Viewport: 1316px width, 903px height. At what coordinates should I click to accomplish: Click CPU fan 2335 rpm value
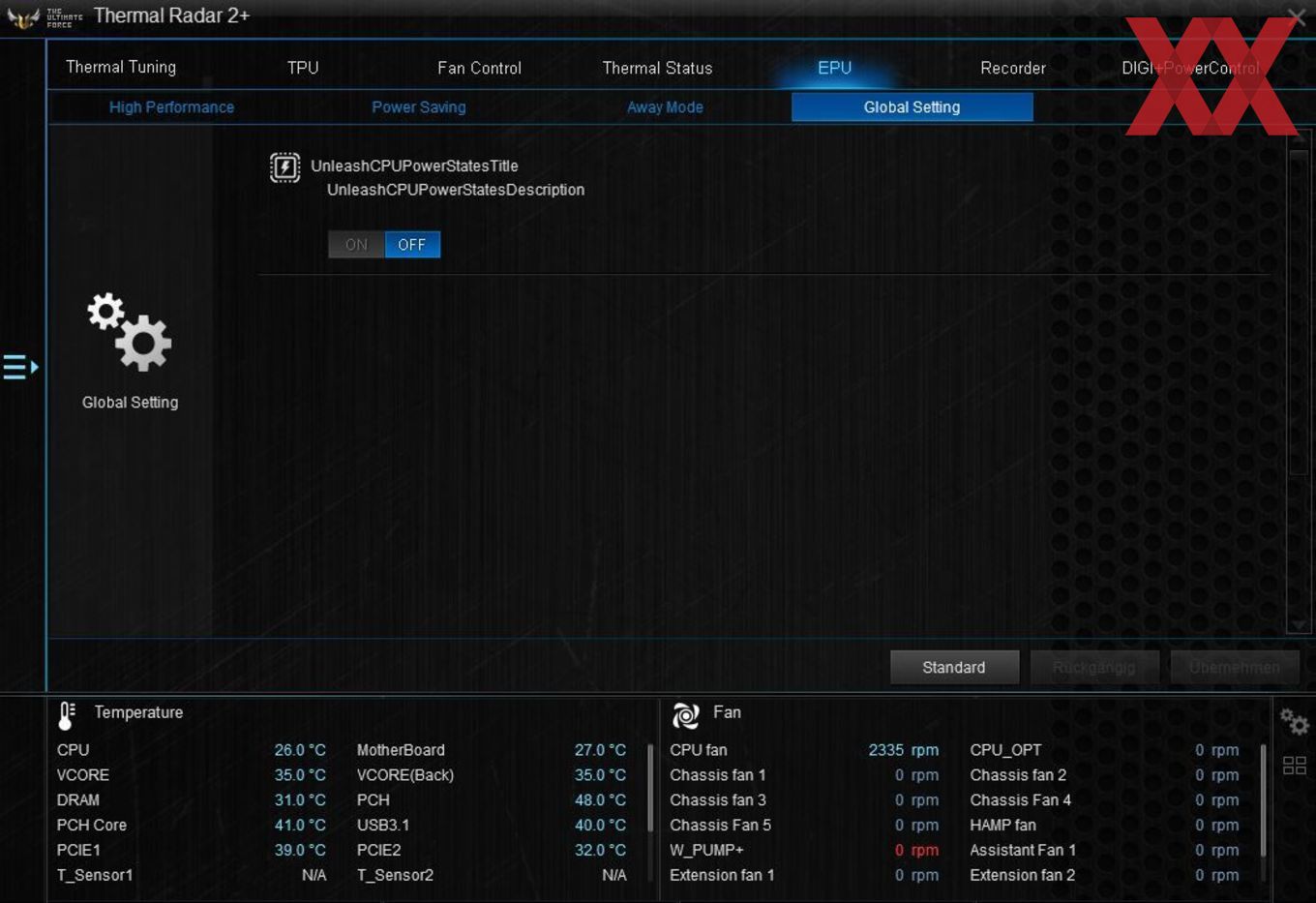pyautogui.click(x=904, y=750)
